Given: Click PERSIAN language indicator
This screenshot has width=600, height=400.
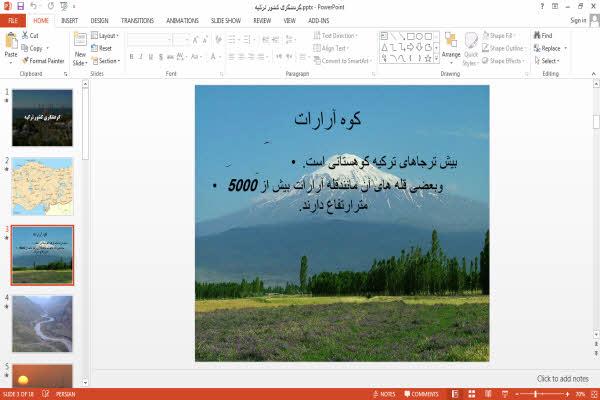Looking at the screenshot, I should 65,394.
